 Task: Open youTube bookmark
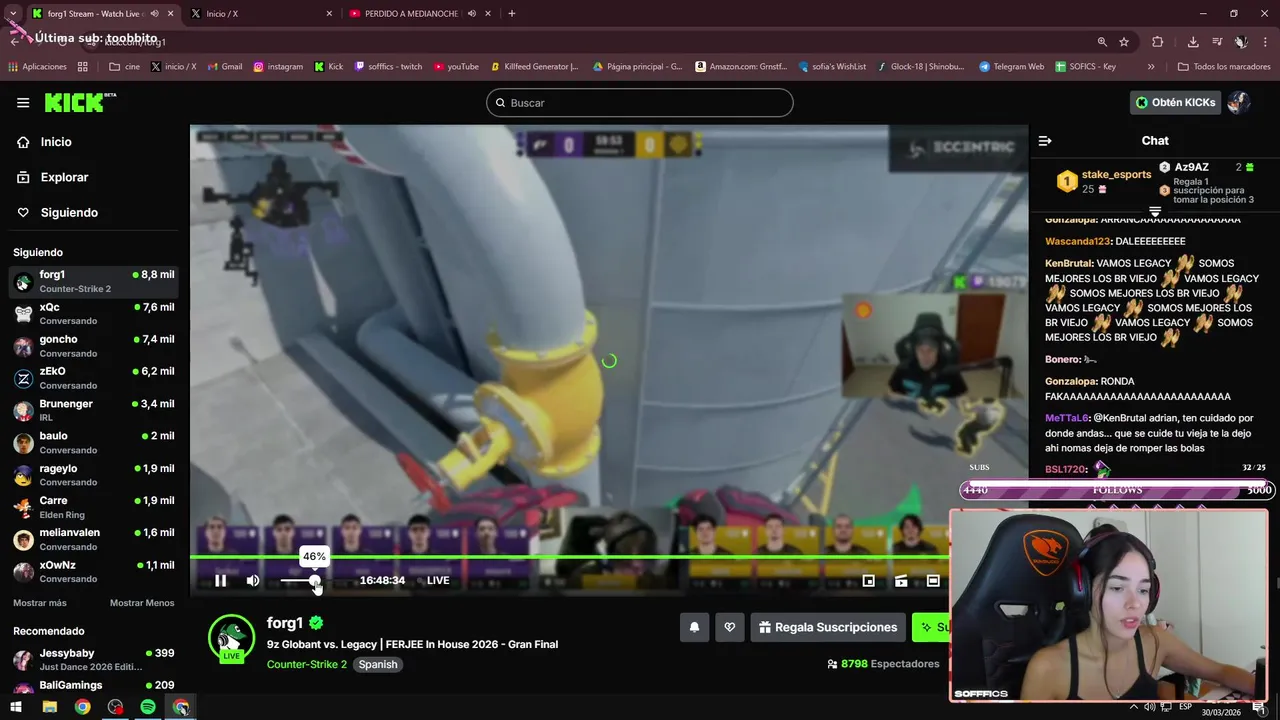pos(456,67)
